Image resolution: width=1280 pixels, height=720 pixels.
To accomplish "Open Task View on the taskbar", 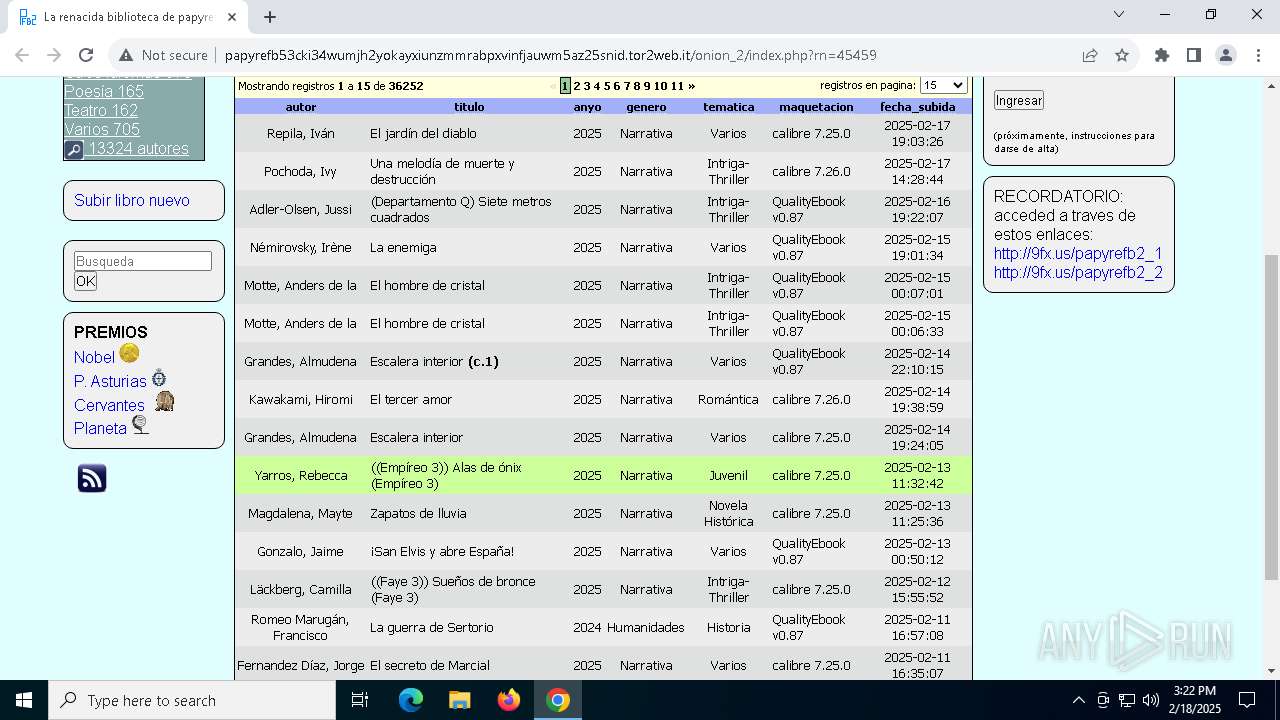I will [360, 700].
